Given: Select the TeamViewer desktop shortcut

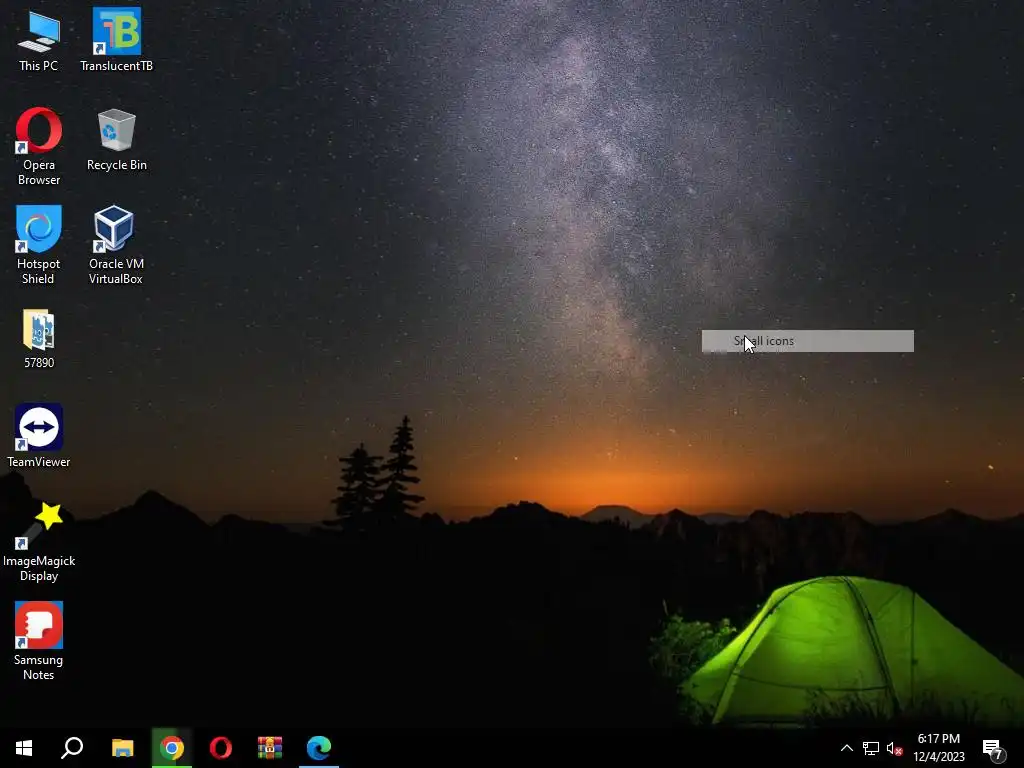Looking at the screenshot, I should pos(39,436).
